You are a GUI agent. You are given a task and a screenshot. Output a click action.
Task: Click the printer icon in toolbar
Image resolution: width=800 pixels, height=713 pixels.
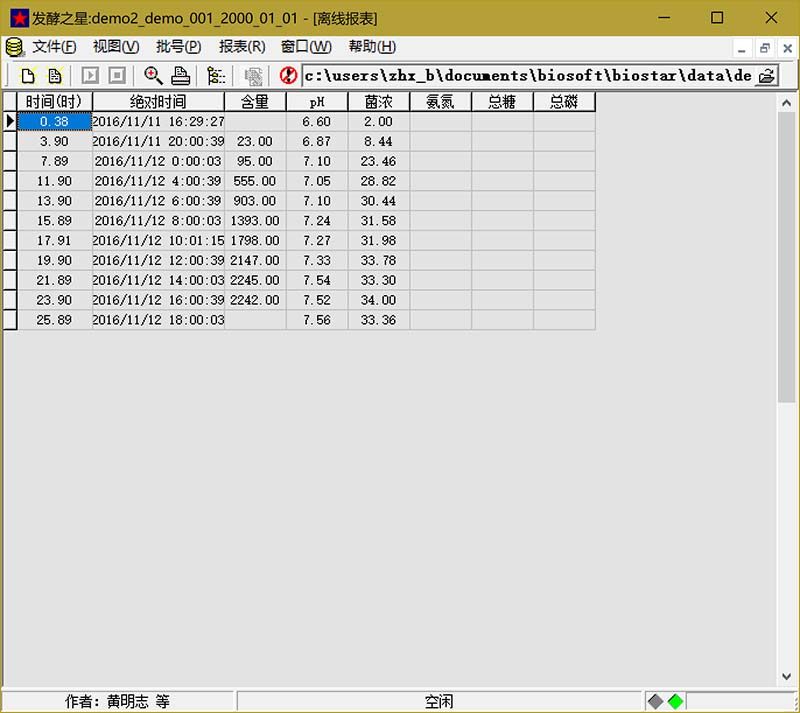coord(180,75)
